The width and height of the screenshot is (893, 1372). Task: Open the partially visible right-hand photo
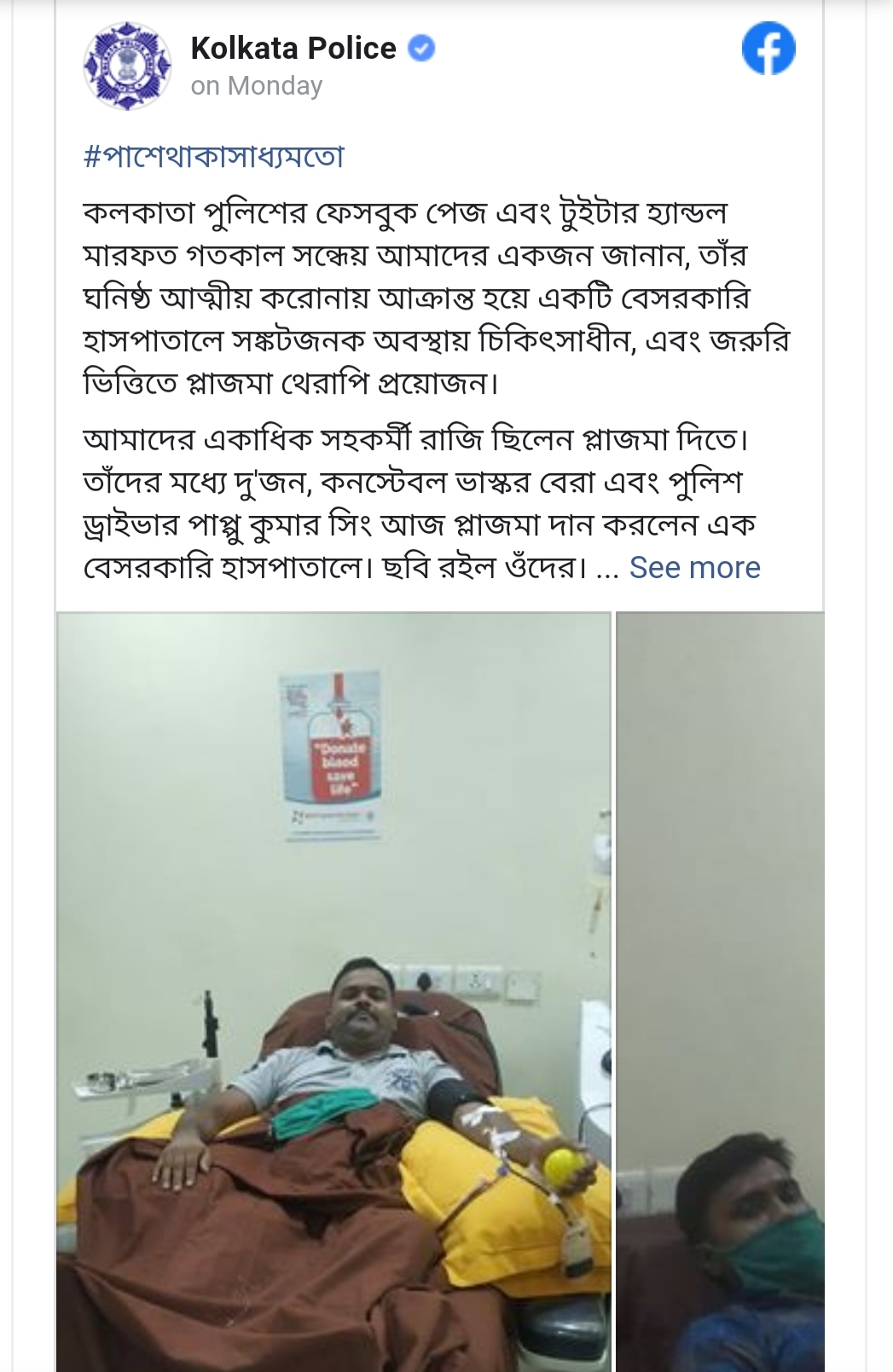coord(721,992)
